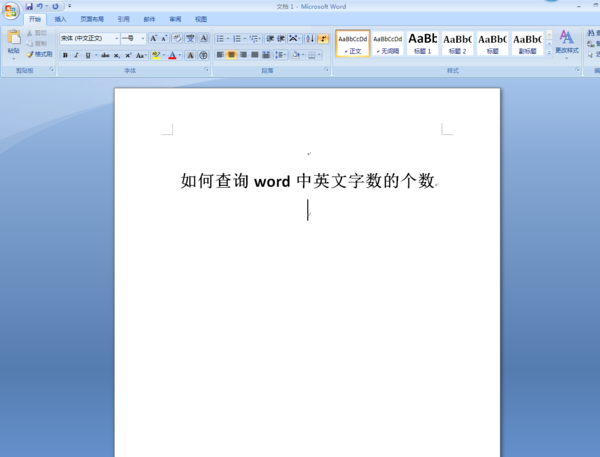Expand the styles gallery More arrow

[x=549, y=53]
